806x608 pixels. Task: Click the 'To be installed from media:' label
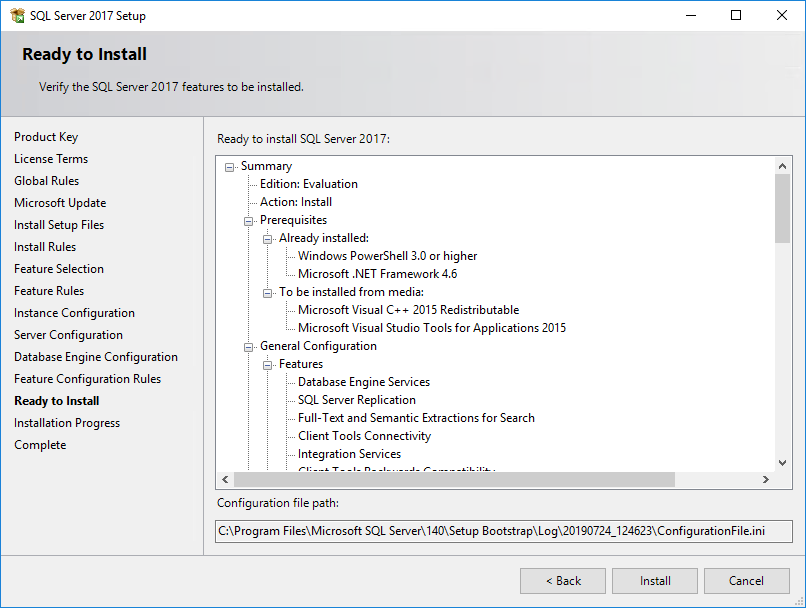tap(352, 292)
